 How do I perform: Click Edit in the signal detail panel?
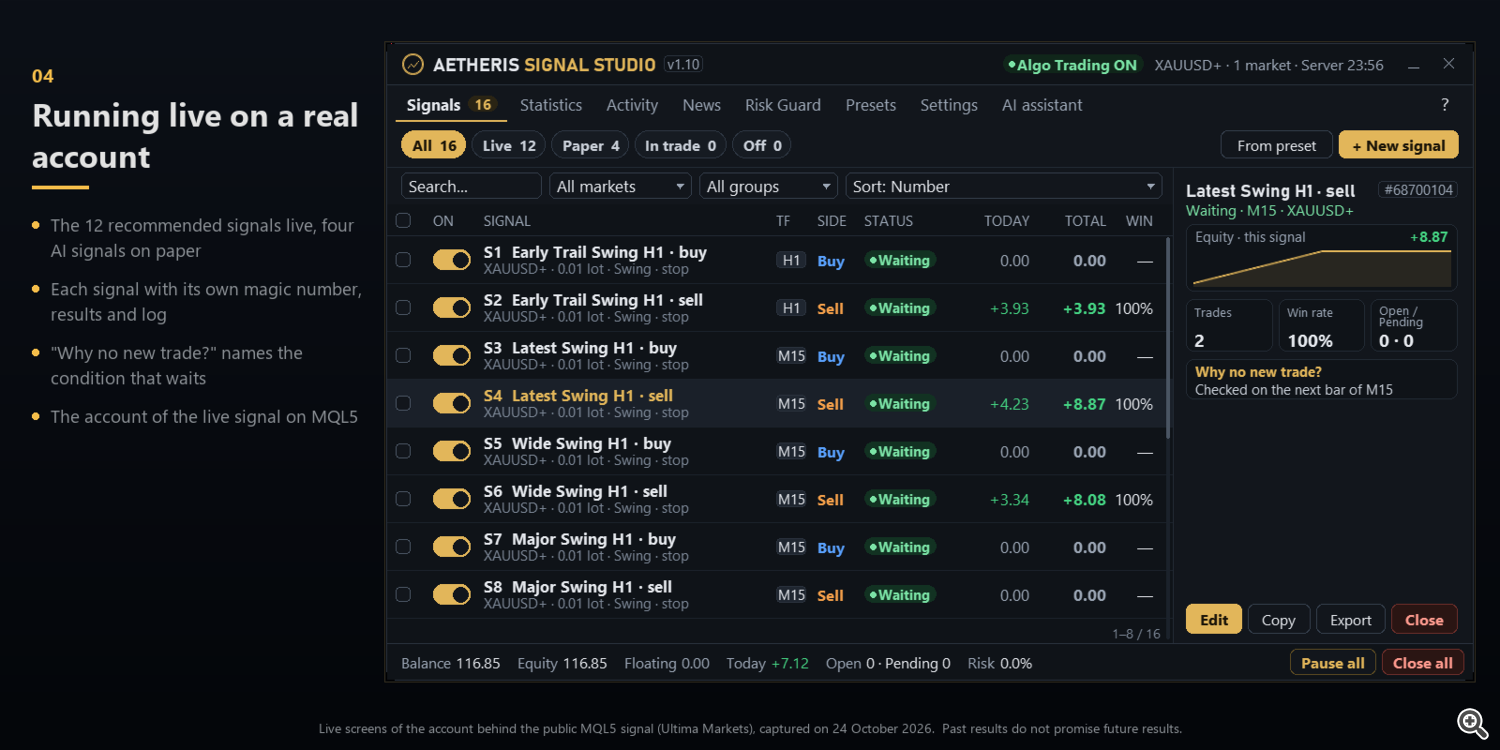point(1214,619)
